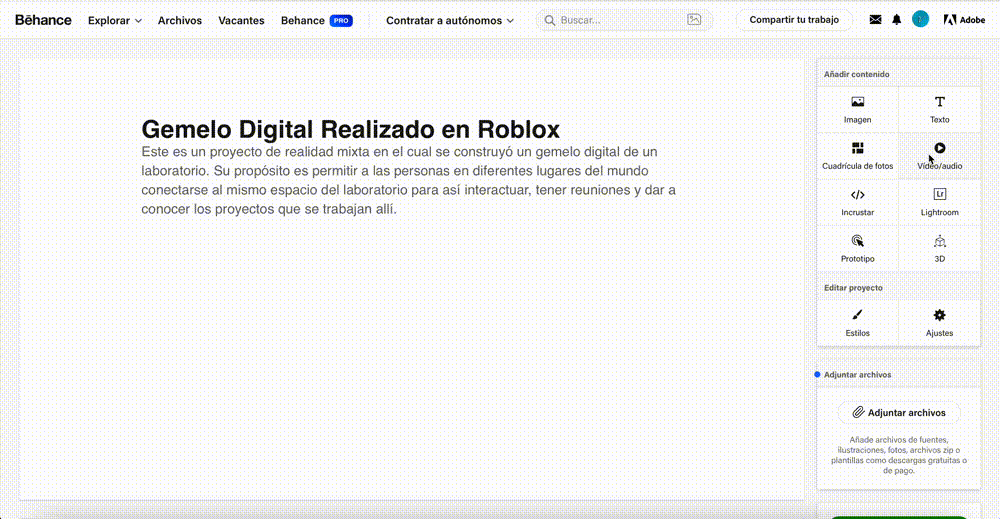
Task: Add an Imagen content block
Action: (857, 110)
